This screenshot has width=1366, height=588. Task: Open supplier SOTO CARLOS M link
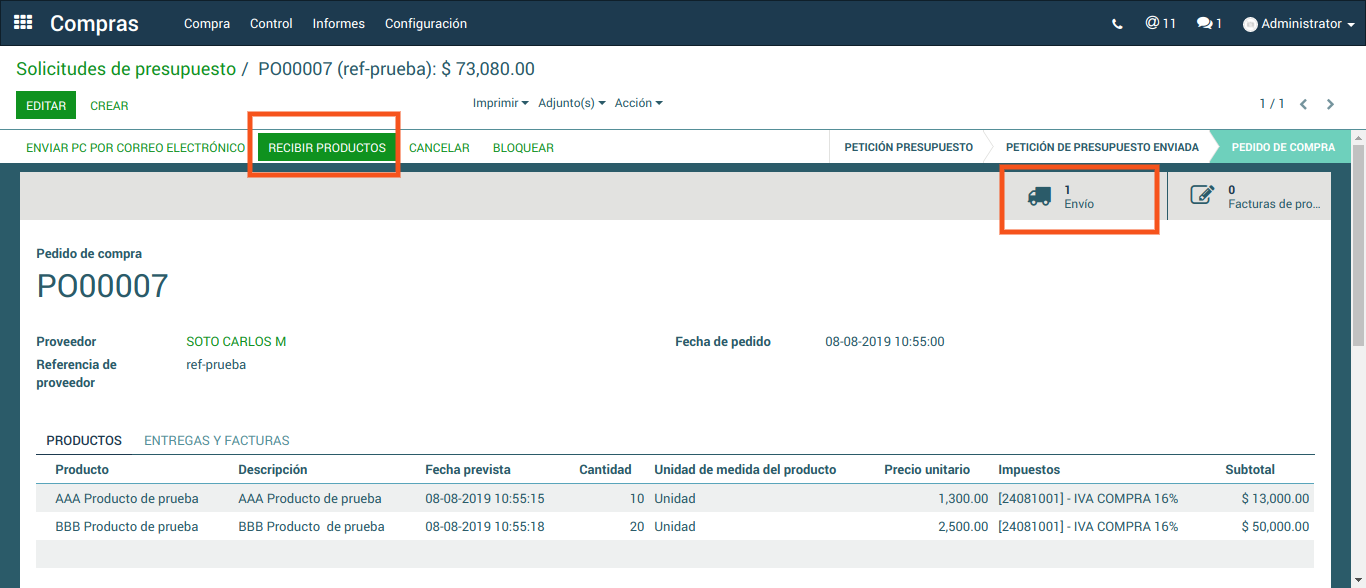pos(236,342)
